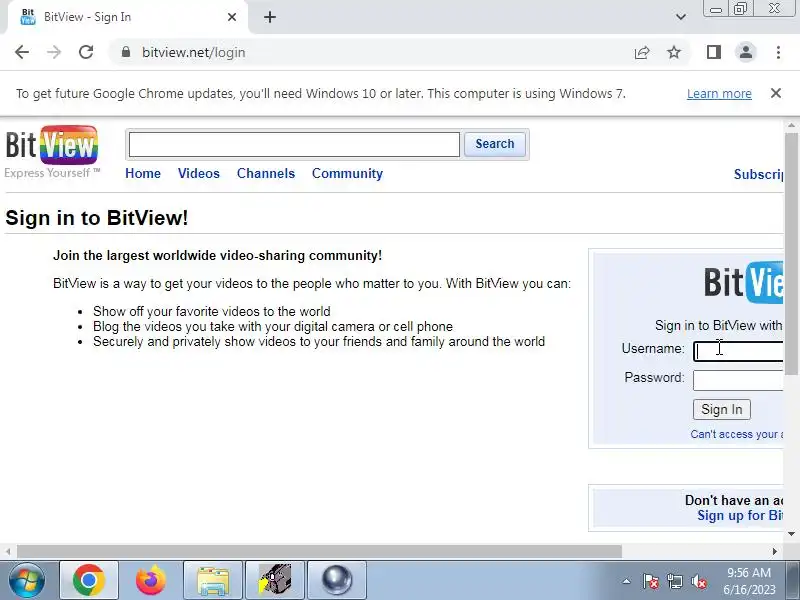Click the 'Sign in to BitView!' heading

97,218
